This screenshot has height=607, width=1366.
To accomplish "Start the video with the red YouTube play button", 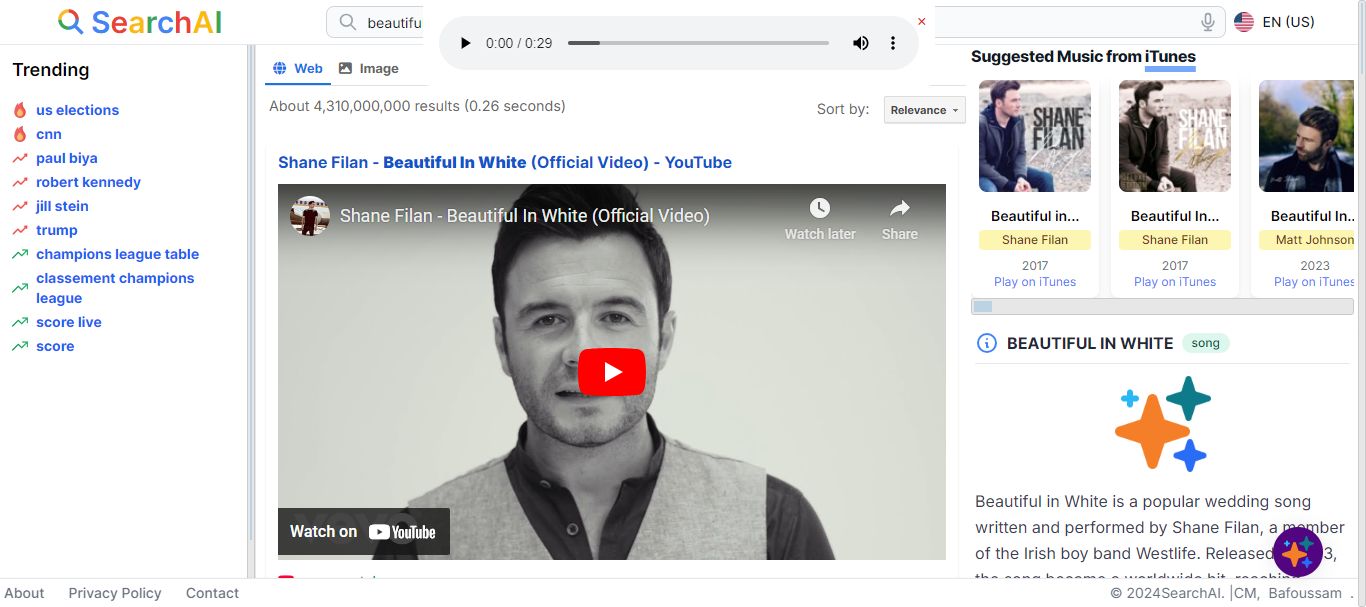I will [612, 372].
